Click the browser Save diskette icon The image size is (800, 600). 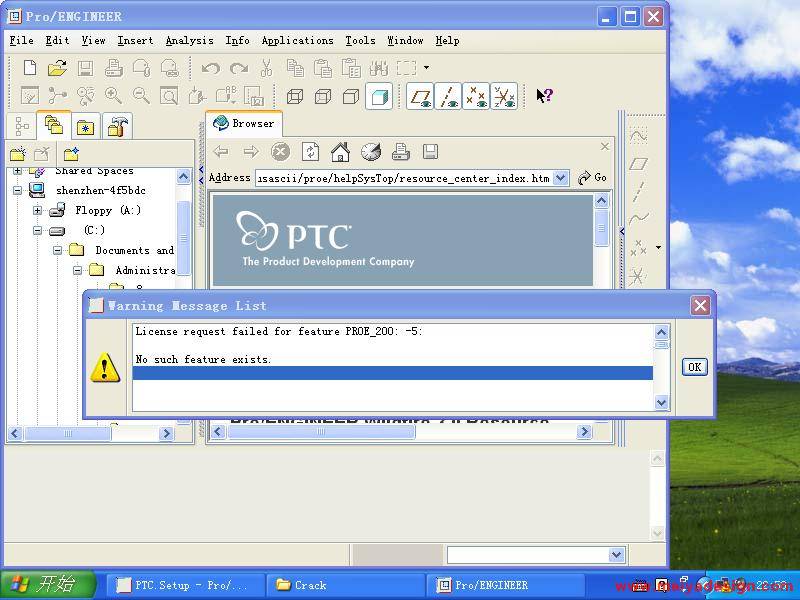430,152
